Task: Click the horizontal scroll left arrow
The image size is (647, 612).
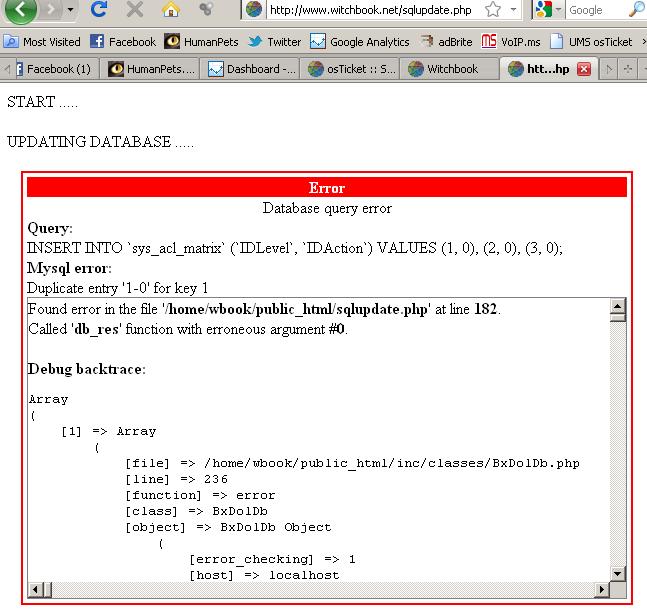Action: pos(35,590)
